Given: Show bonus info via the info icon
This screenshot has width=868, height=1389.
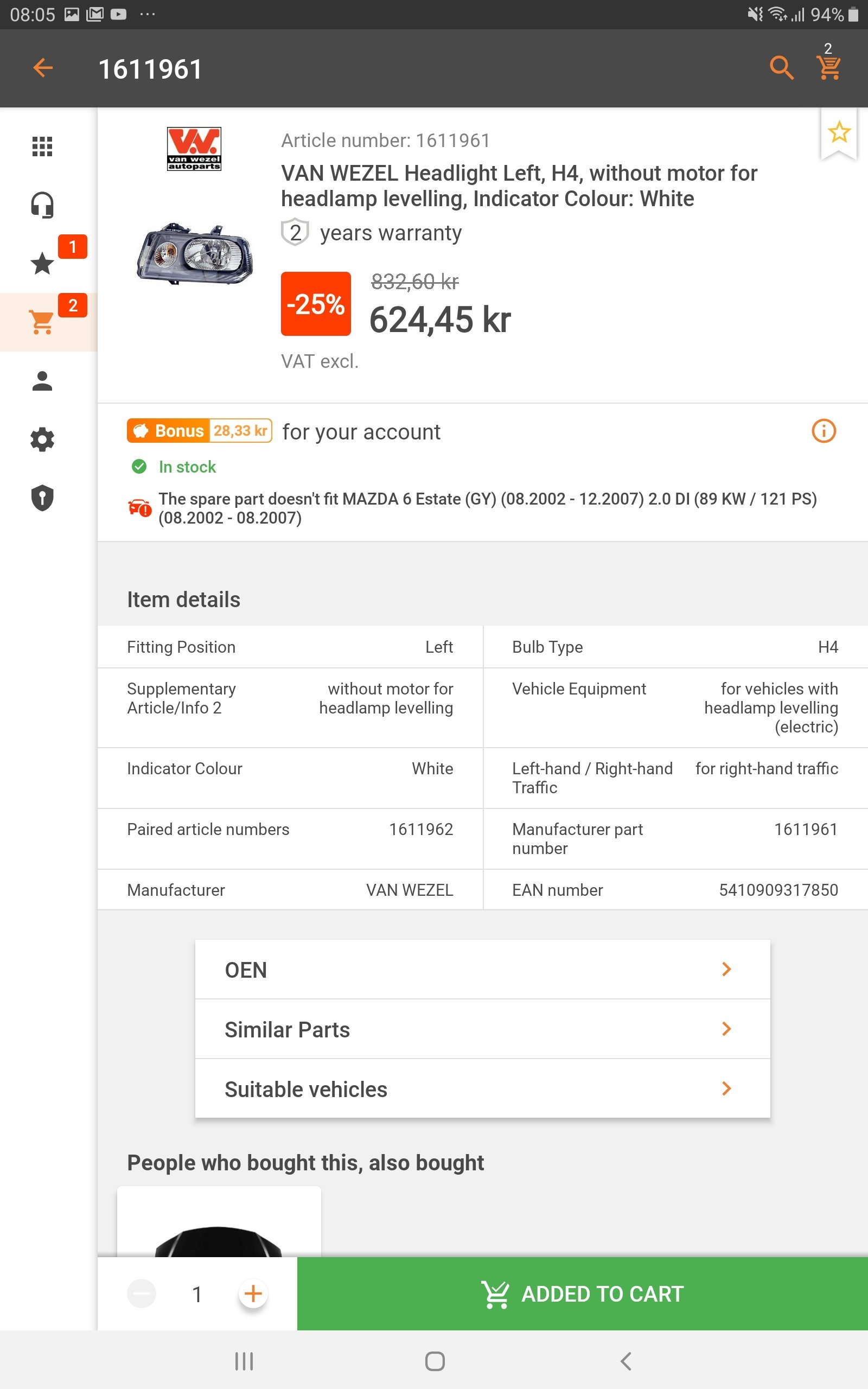Looking at the screenshot, I should tap(823, 431).
